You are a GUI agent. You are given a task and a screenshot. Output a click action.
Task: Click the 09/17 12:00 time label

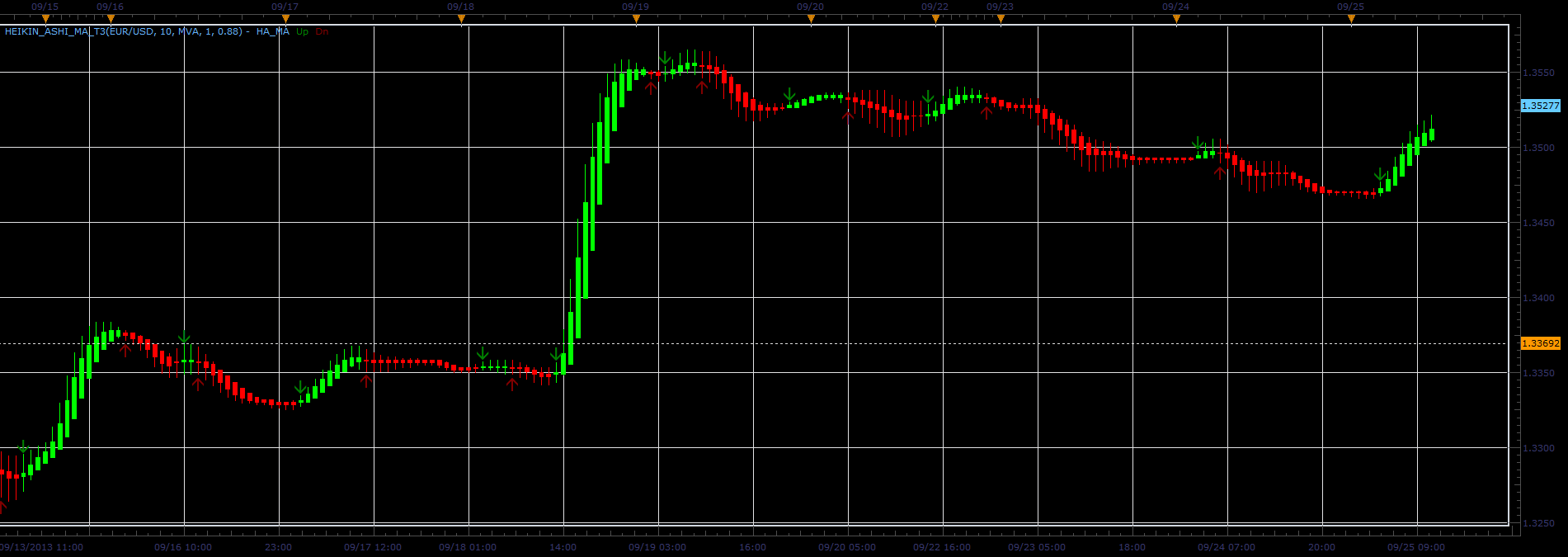click(373, 547)
